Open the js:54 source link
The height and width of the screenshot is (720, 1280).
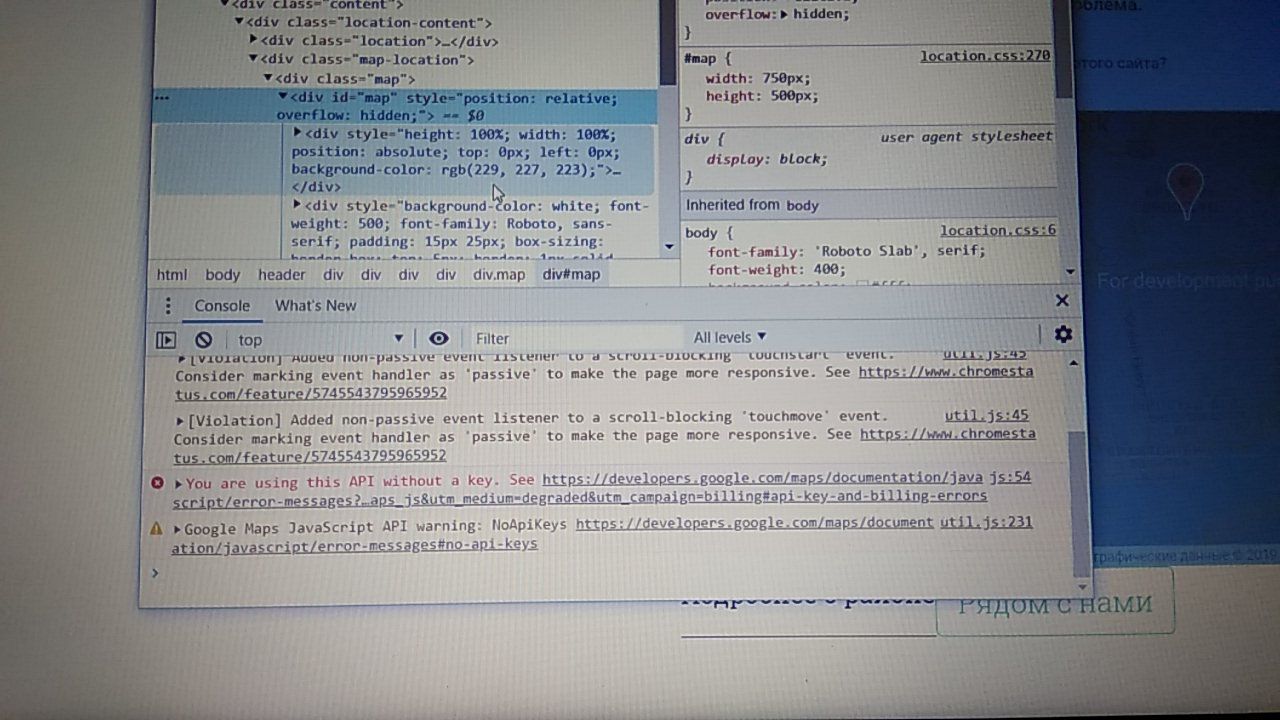[x=1011, y=477]
